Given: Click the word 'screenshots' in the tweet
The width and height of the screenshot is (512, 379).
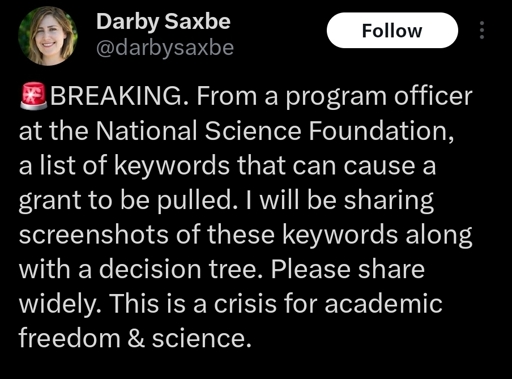Looking at the screenshot, I should [x=93, y=234].
